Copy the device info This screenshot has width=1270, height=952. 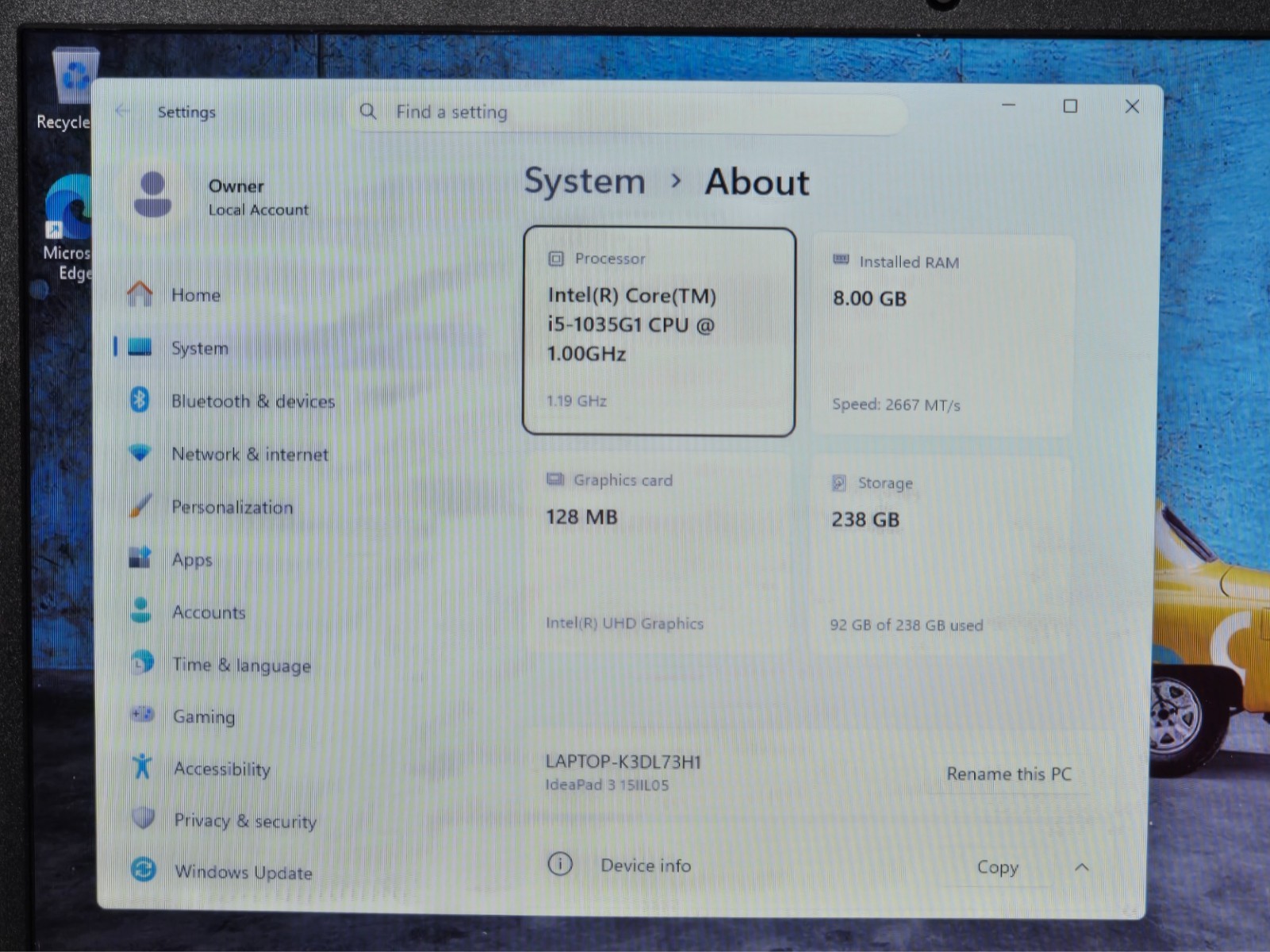998,867
